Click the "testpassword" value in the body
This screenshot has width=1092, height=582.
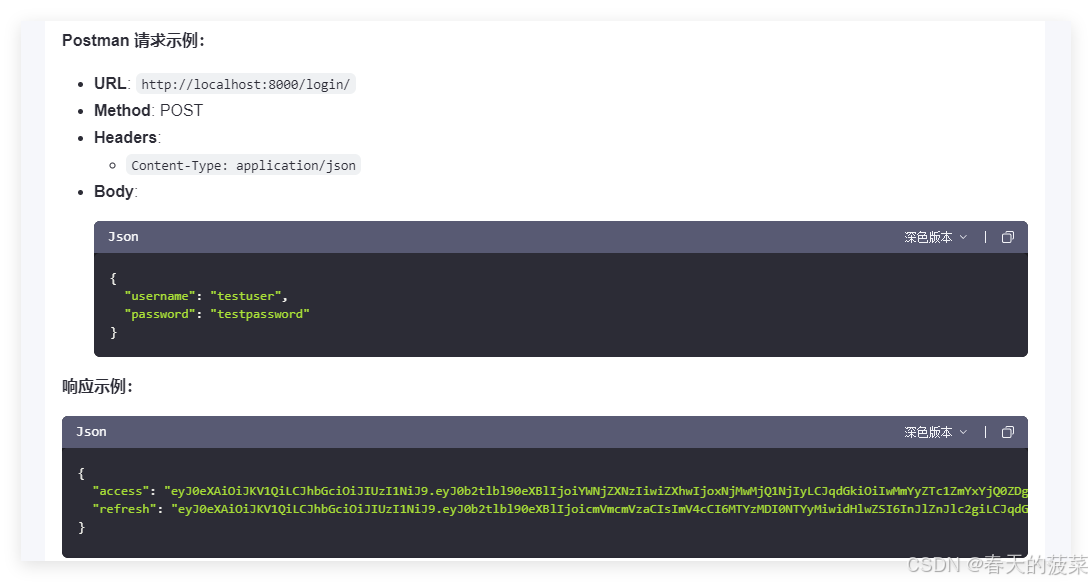tap(260, 314)
